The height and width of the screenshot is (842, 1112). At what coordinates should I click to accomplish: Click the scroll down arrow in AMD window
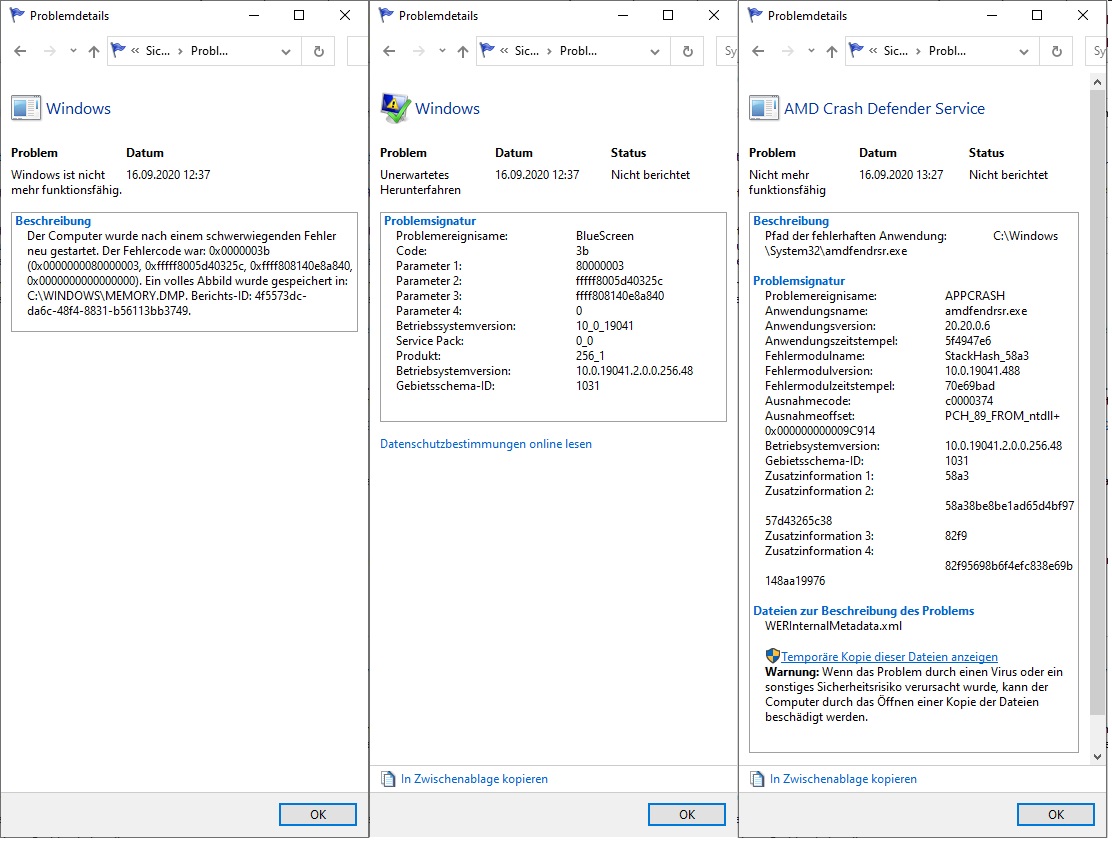1098,757
